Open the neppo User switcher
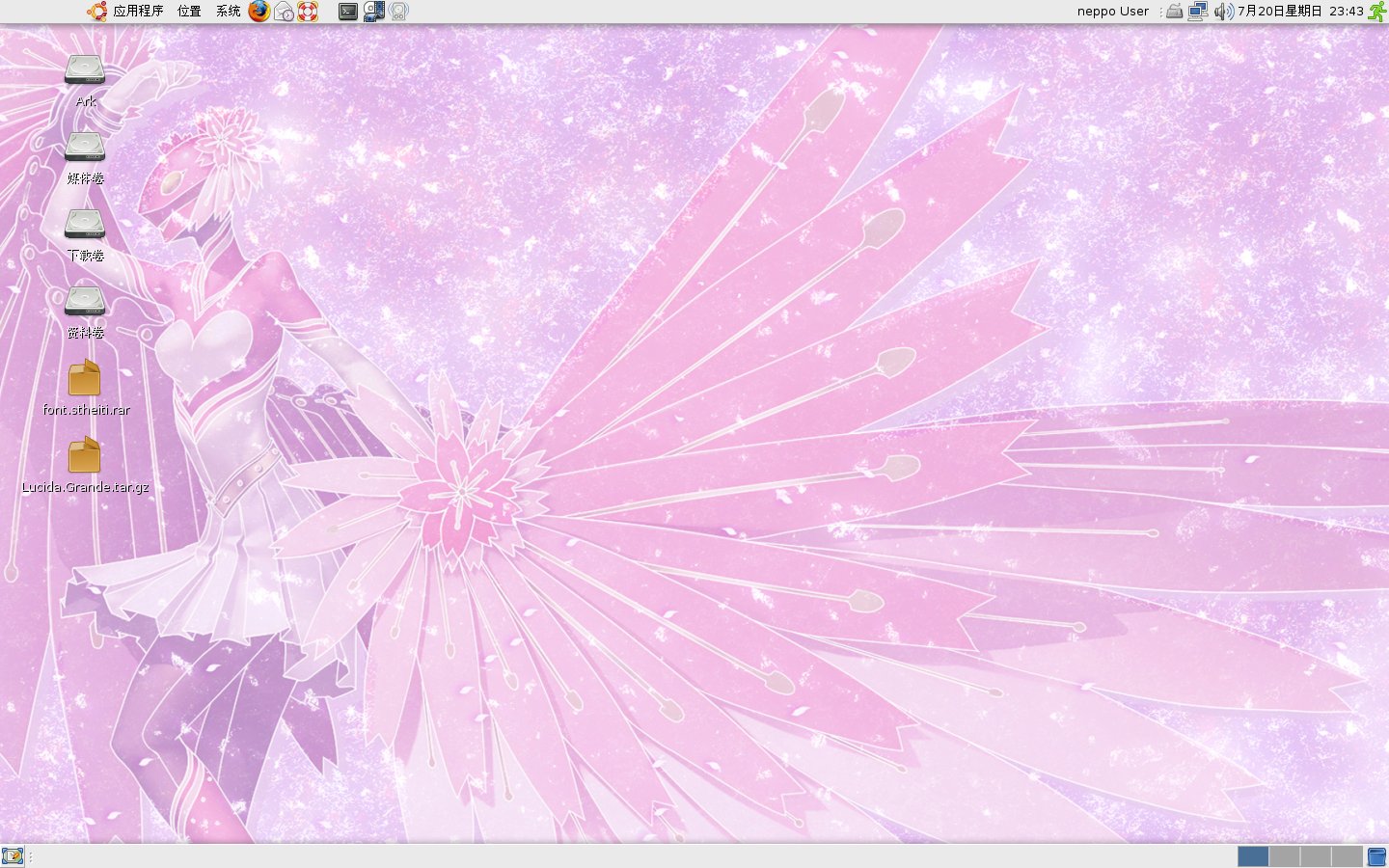Viewport: 1389px width, 868px height. pyautogui.click(x=1113, y=12)
